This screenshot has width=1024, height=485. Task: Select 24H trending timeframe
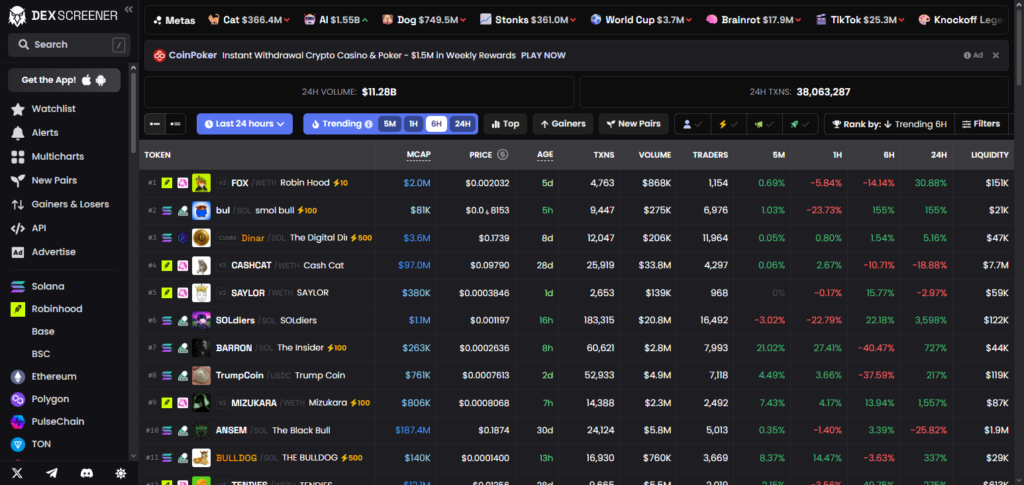462,123
